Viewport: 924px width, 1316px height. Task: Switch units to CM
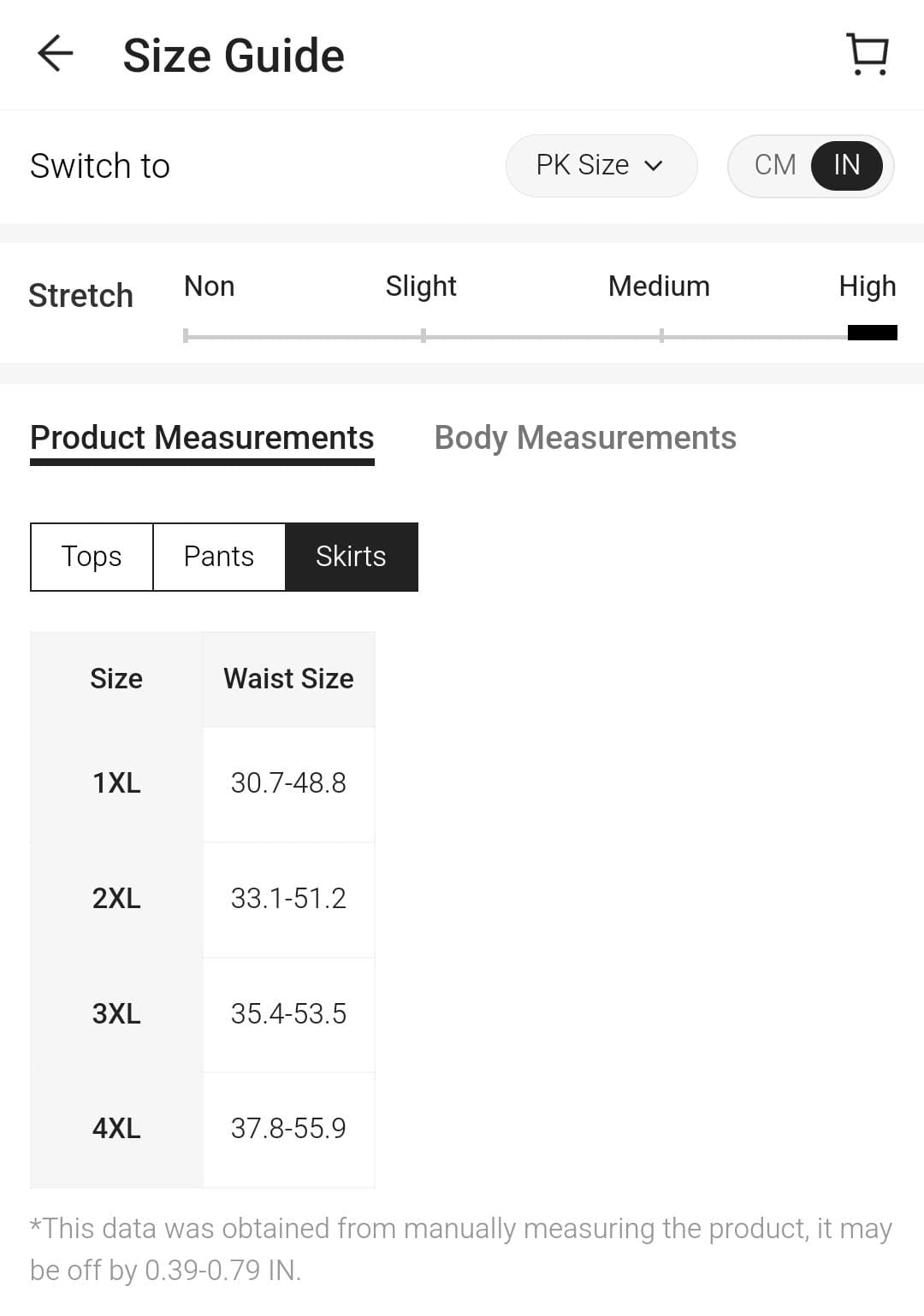(x=775, y=165)
